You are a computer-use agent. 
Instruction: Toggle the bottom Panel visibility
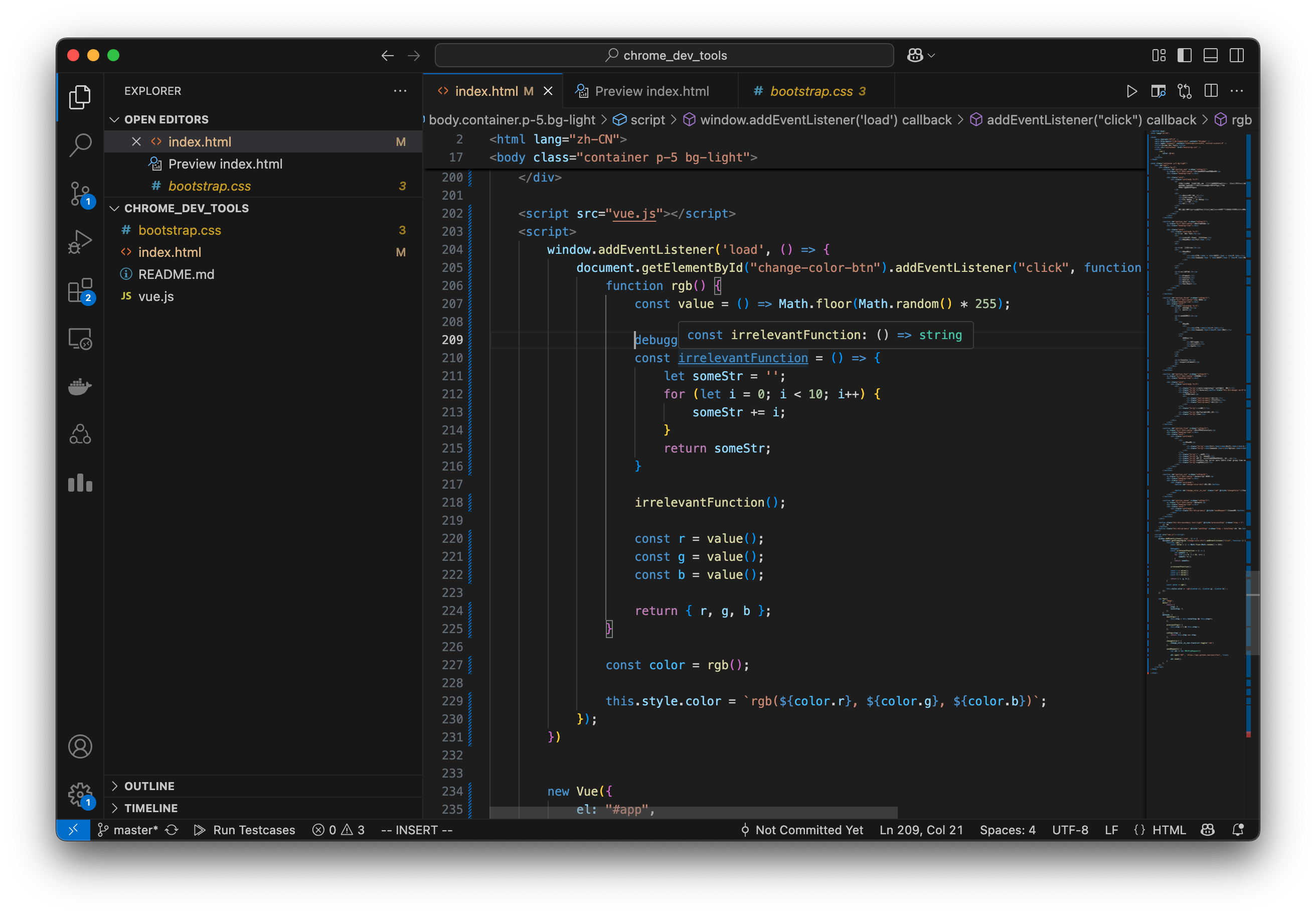(x=1211, y=56)
